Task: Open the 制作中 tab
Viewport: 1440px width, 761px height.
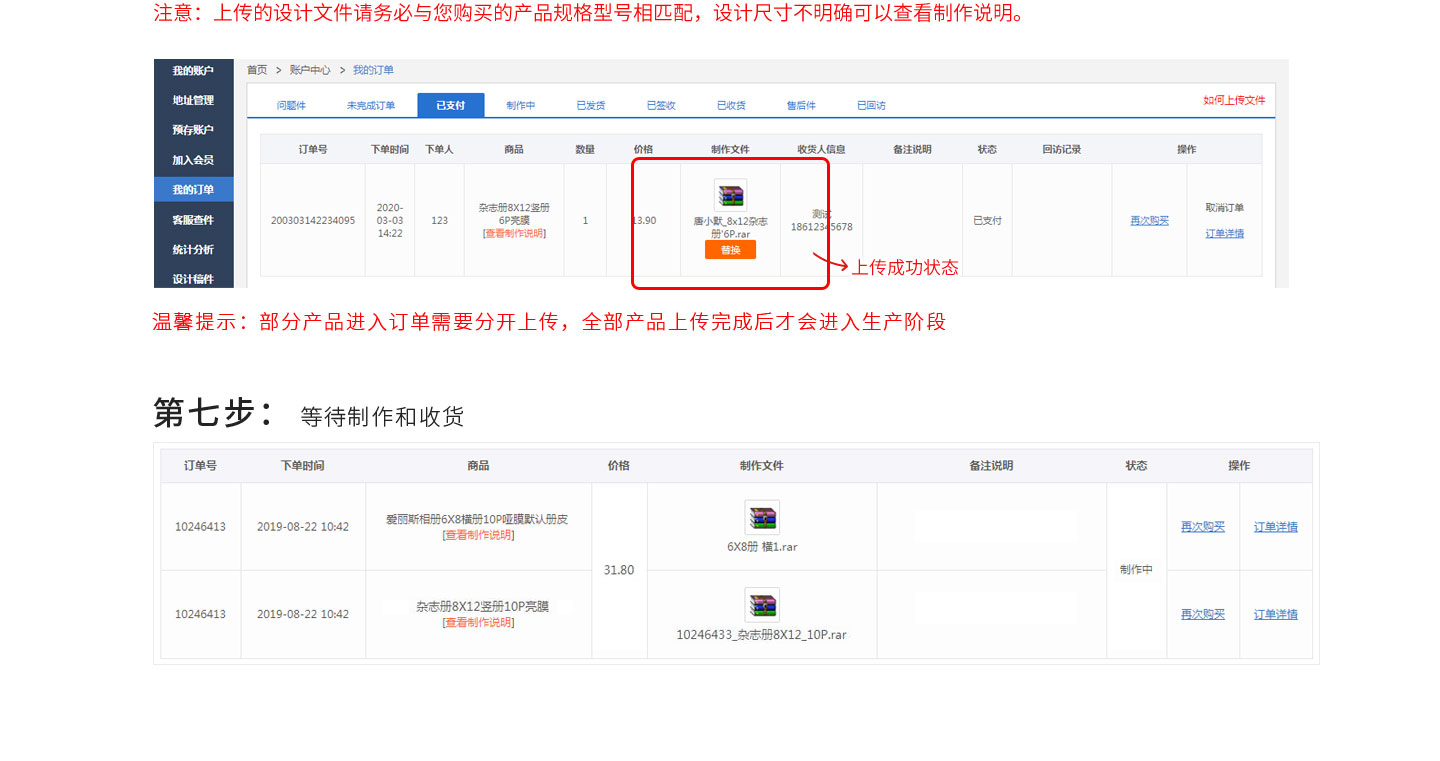Action: (520, 105)
